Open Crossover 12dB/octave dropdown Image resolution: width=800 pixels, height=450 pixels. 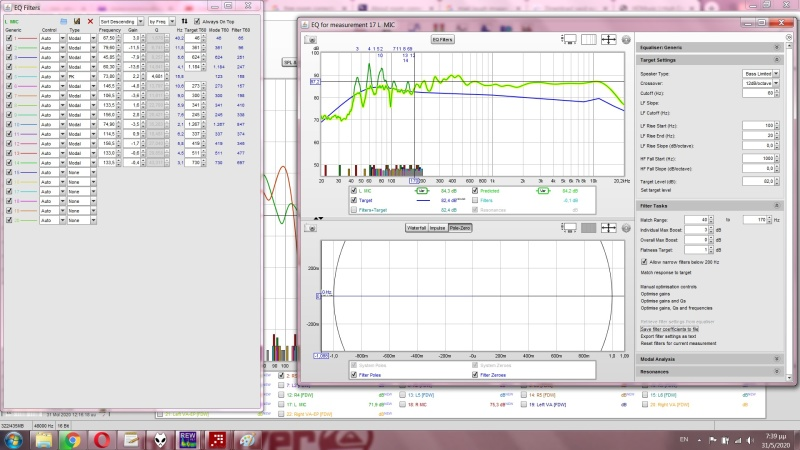pos(761,83)
